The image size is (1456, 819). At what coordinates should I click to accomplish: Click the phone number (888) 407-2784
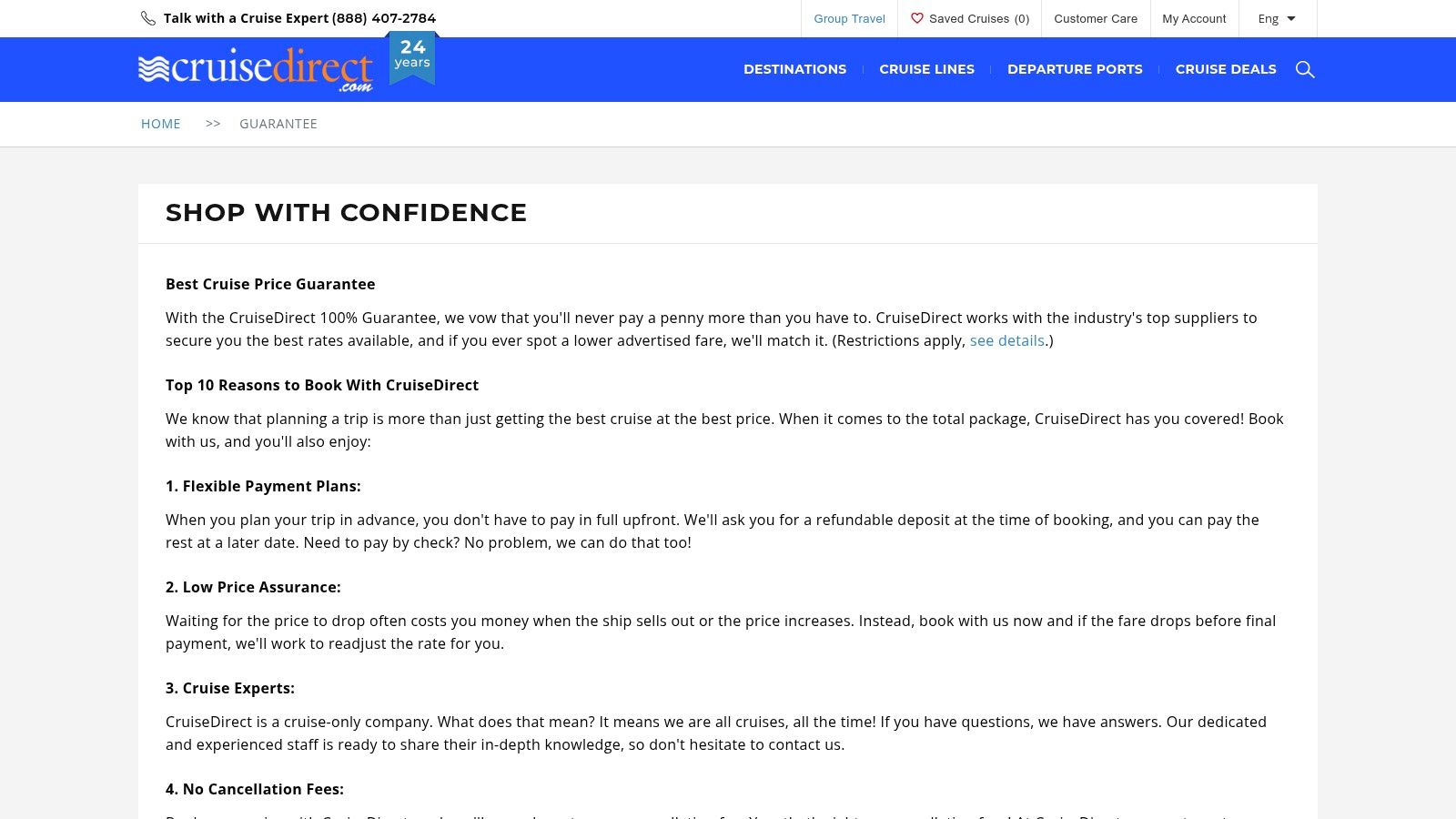[384, 18]
